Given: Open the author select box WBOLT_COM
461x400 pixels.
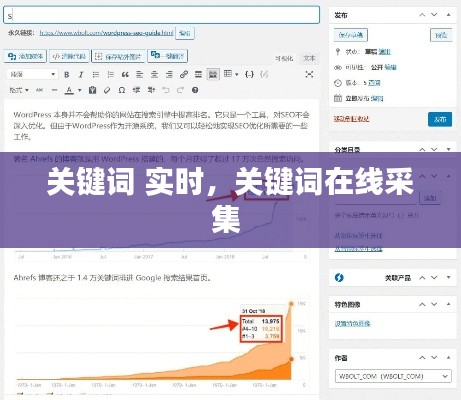Looking at the screenshot, I should (x=393, y=376).
